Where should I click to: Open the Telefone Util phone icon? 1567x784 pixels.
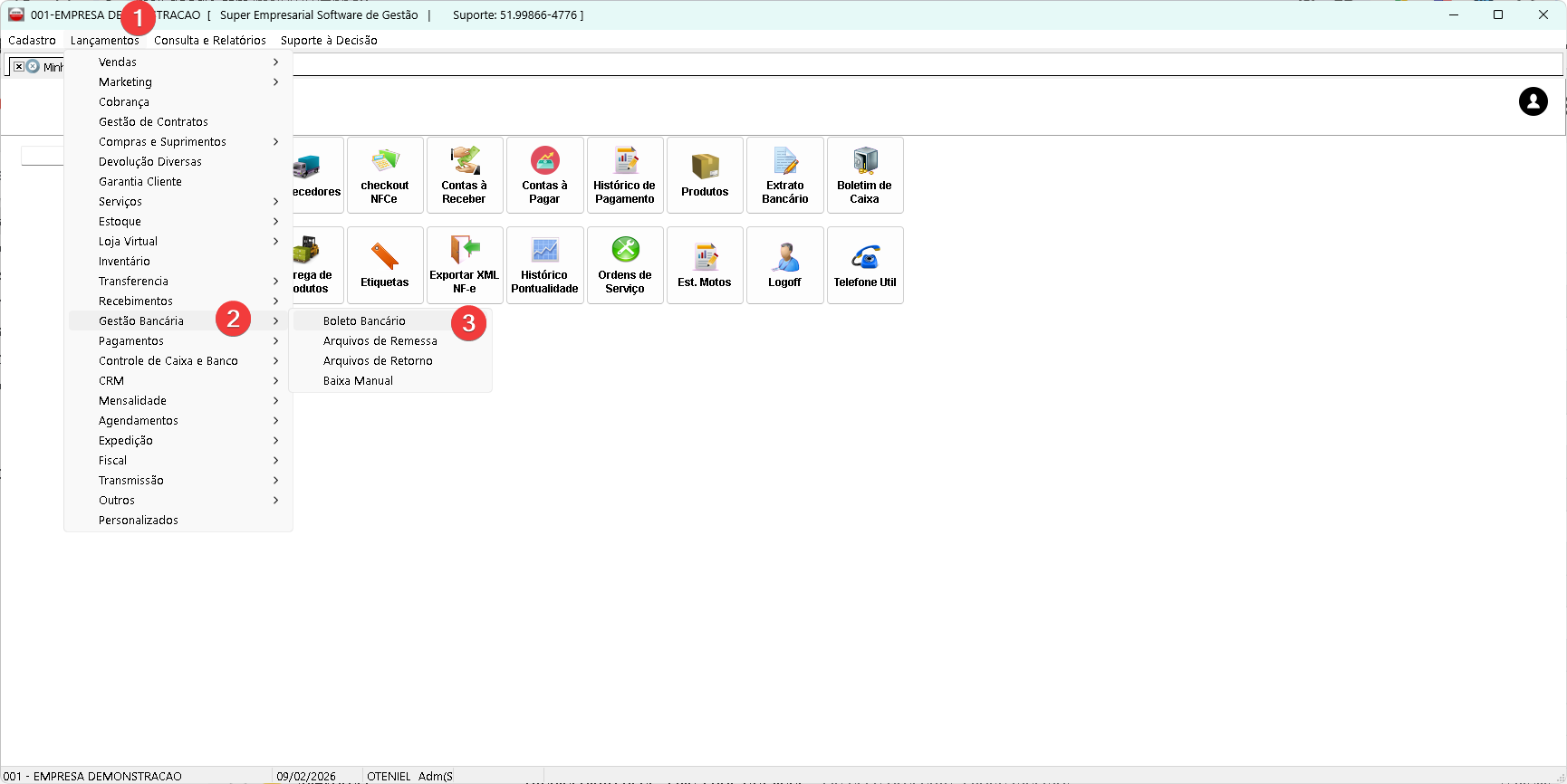coord(865,264)
